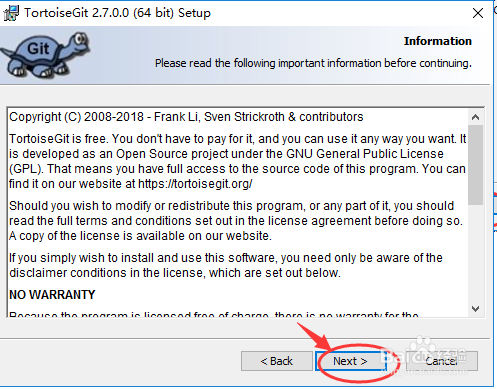The image size is (497, 389).
Task: Cancel the TortoiseGit installation
Action: (x=442, y=361)
